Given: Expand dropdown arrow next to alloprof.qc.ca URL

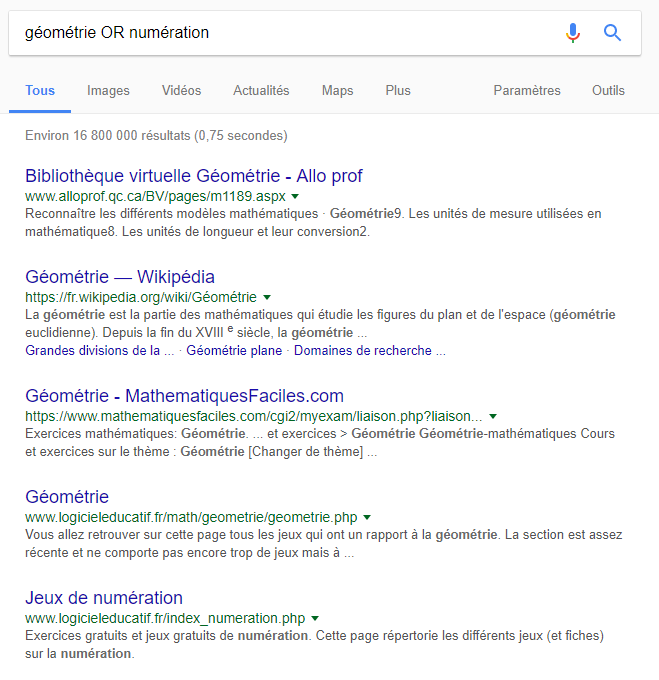Looking at the screenshot, I should tap(295, 196).
